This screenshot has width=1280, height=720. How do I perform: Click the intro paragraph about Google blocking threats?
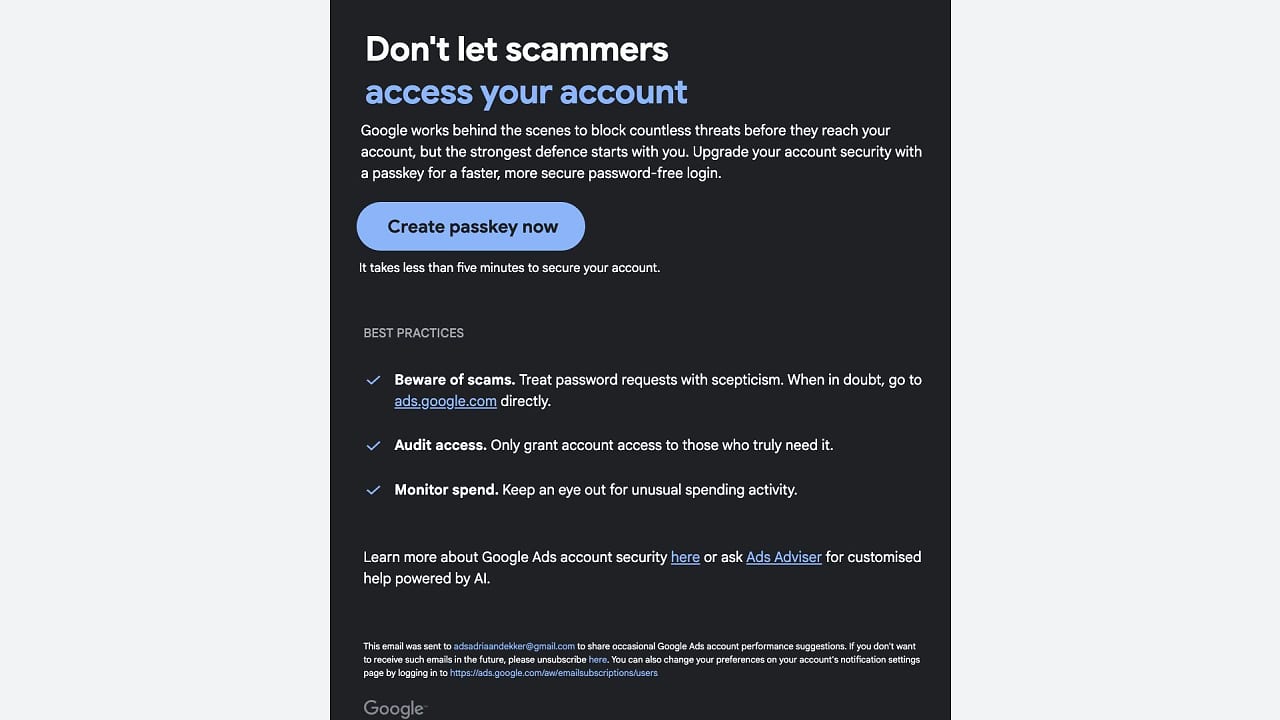pos(640,151)
